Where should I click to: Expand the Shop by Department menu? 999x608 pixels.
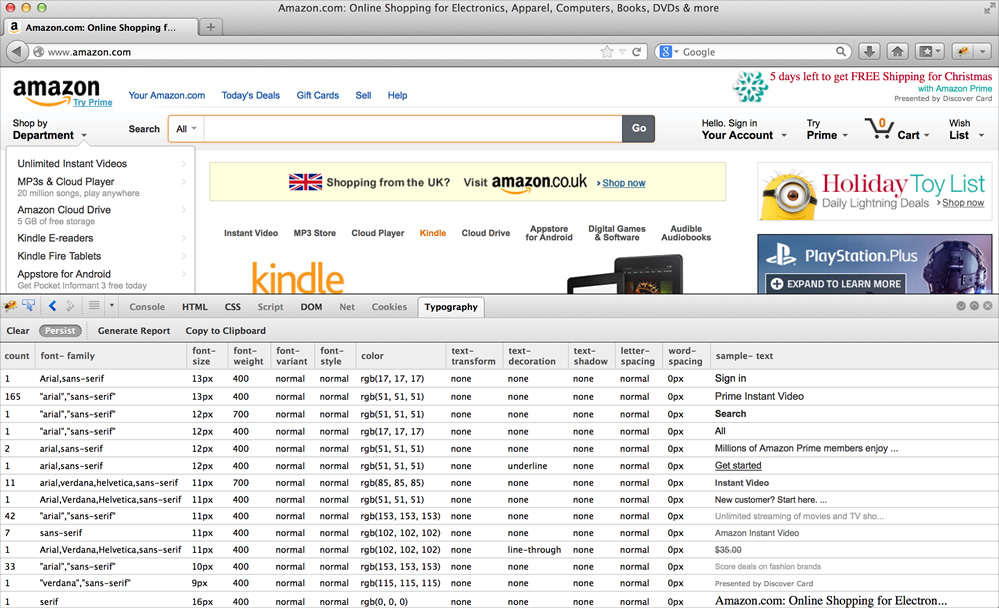point(50,129)
